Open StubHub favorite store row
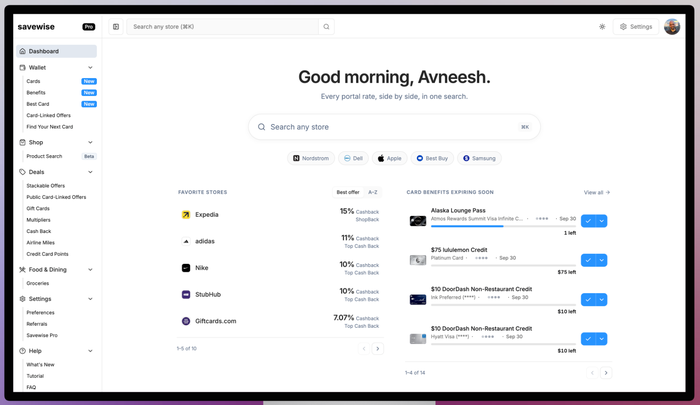700x405 pixels. pyautogui.click(x=280, y=295)
